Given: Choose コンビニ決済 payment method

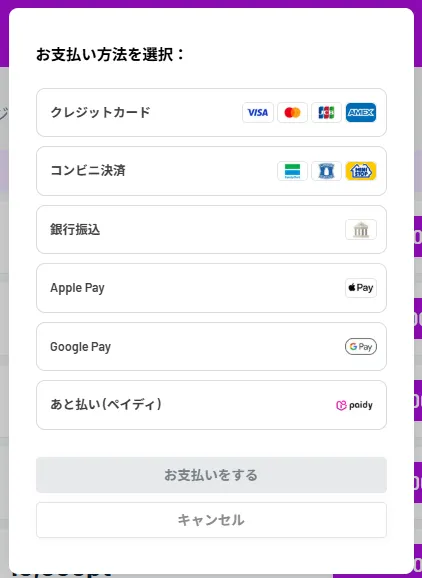Looking at the screenshot, I should pos(211,171).
